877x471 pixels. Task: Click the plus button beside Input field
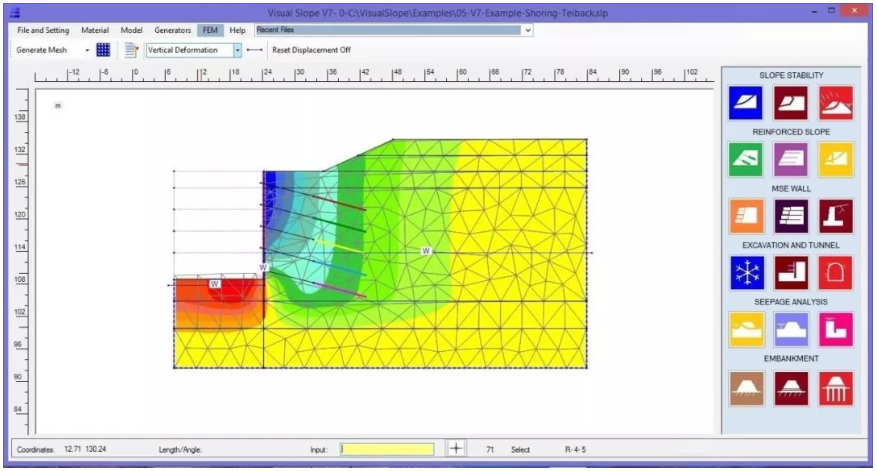[x=455, y=449]
